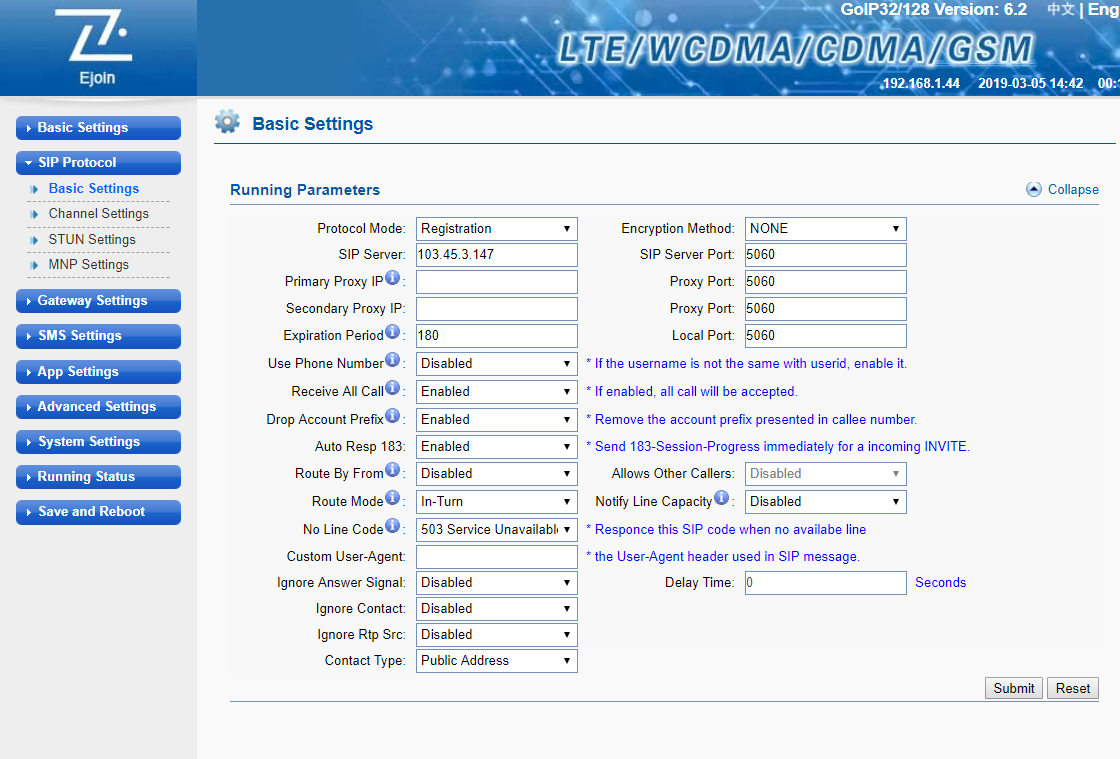Open the Contact Type dropdown
The height and width of the screenshot is (759, 1120).
tap(497, 661)
